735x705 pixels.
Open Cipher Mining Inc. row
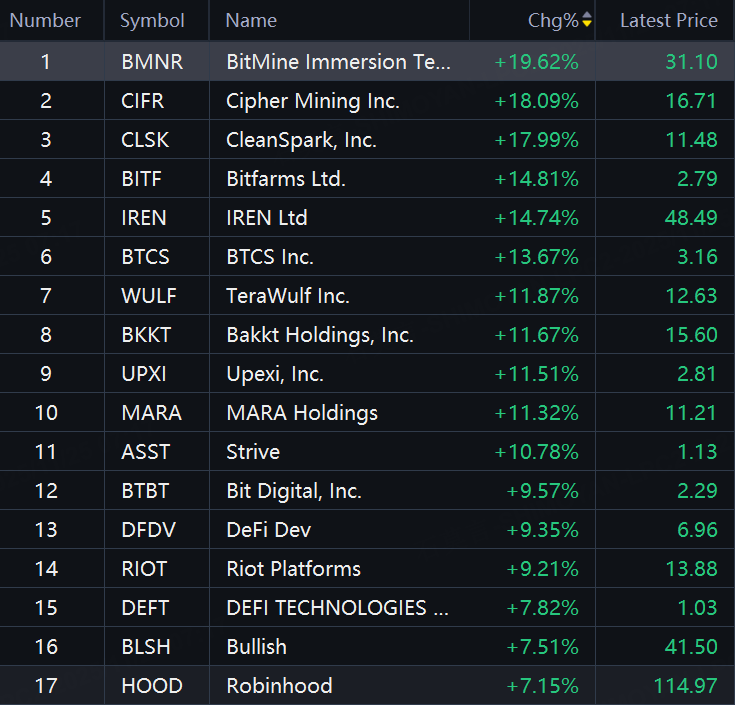[x=312, y=101]
